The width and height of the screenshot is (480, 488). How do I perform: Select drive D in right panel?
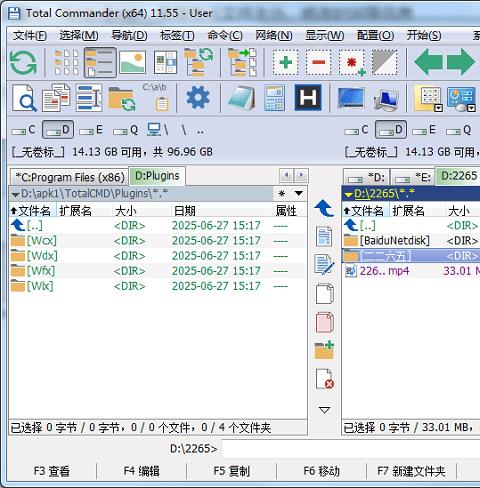(x=391, y=130)
